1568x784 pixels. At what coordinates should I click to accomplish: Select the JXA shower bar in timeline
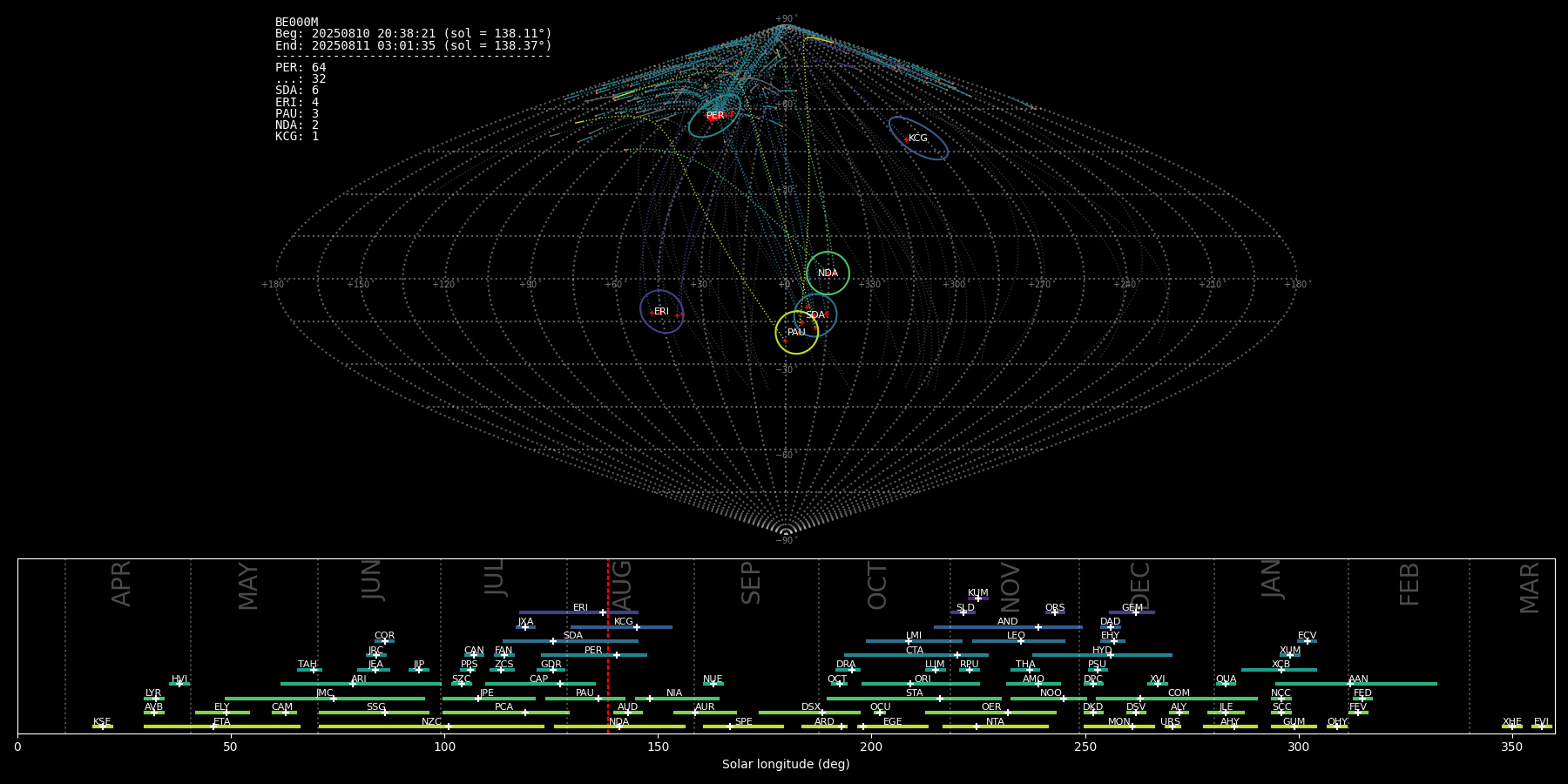coord(525,626)
